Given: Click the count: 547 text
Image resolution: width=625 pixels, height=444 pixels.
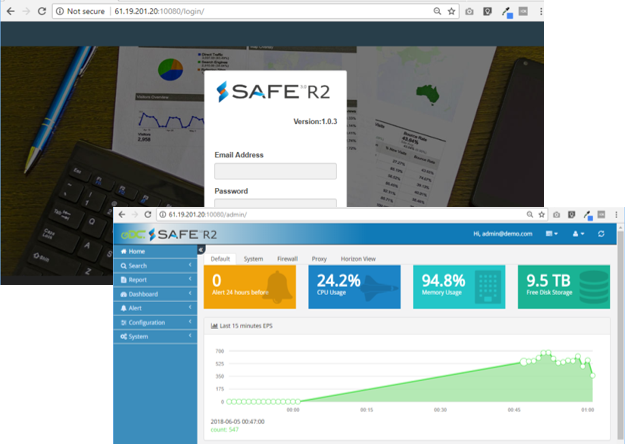Looking at the screenshot, I should (x=224, y=429).
